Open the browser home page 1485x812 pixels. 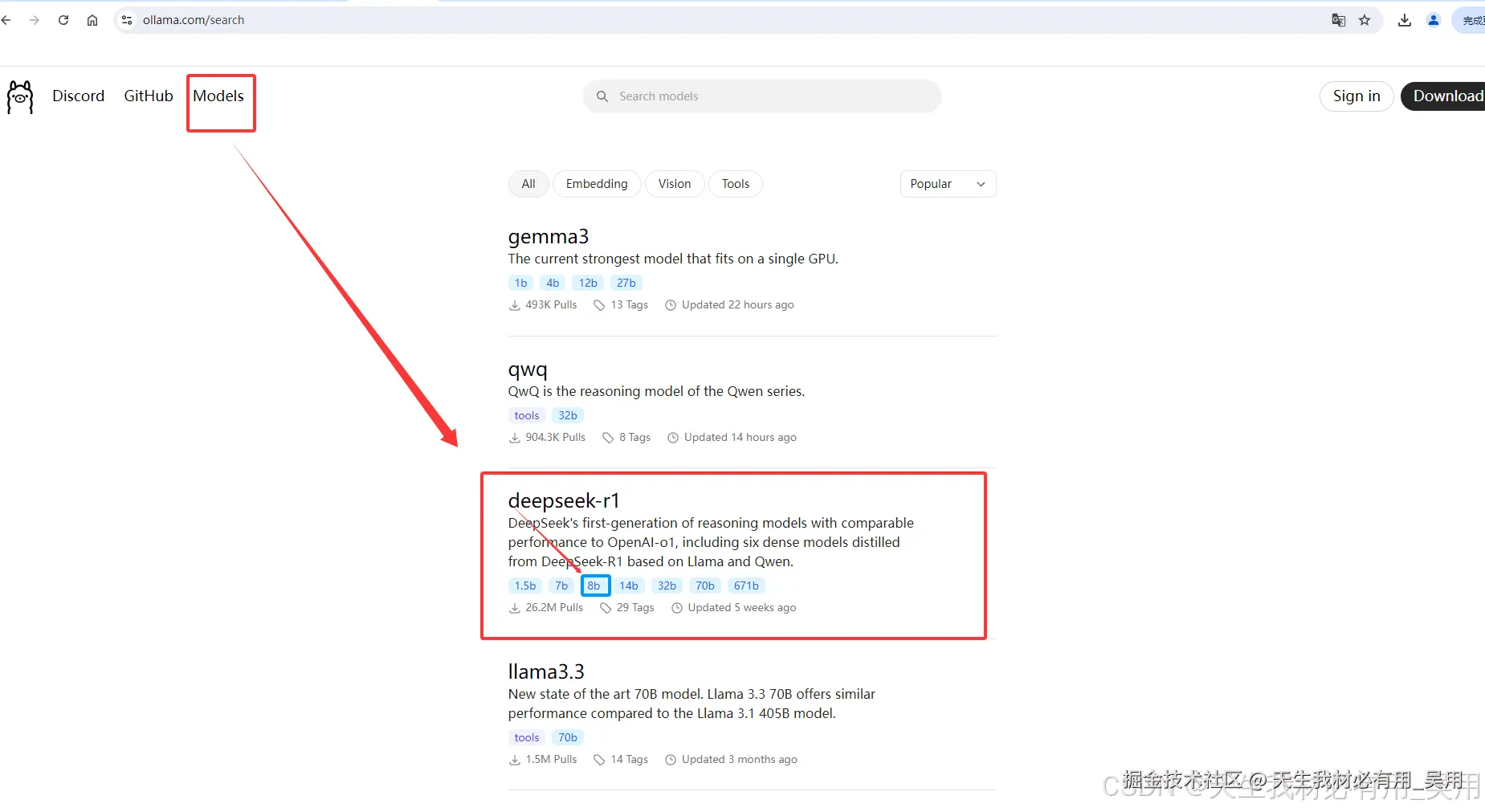click(92, 20)
